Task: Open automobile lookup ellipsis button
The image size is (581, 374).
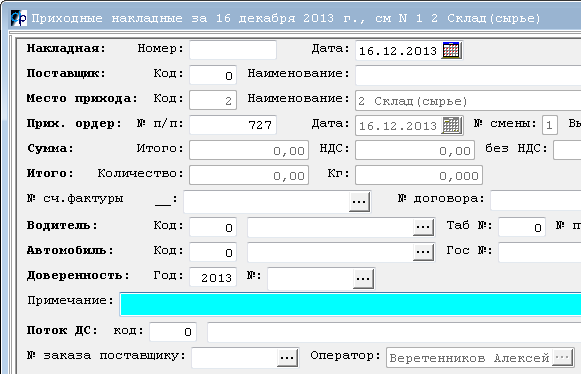Action: pos(423,252)
